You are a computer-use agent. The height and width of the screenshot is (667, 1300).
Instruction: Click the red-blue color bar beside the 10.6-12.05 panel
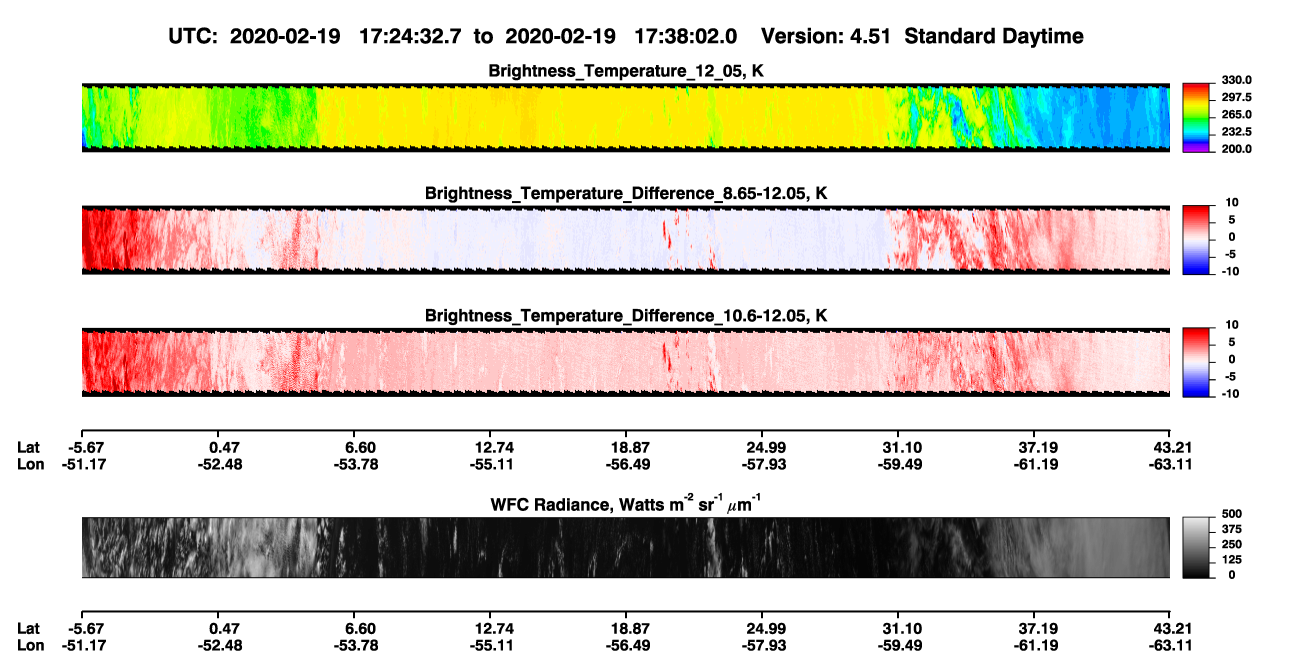[1197, 362]
